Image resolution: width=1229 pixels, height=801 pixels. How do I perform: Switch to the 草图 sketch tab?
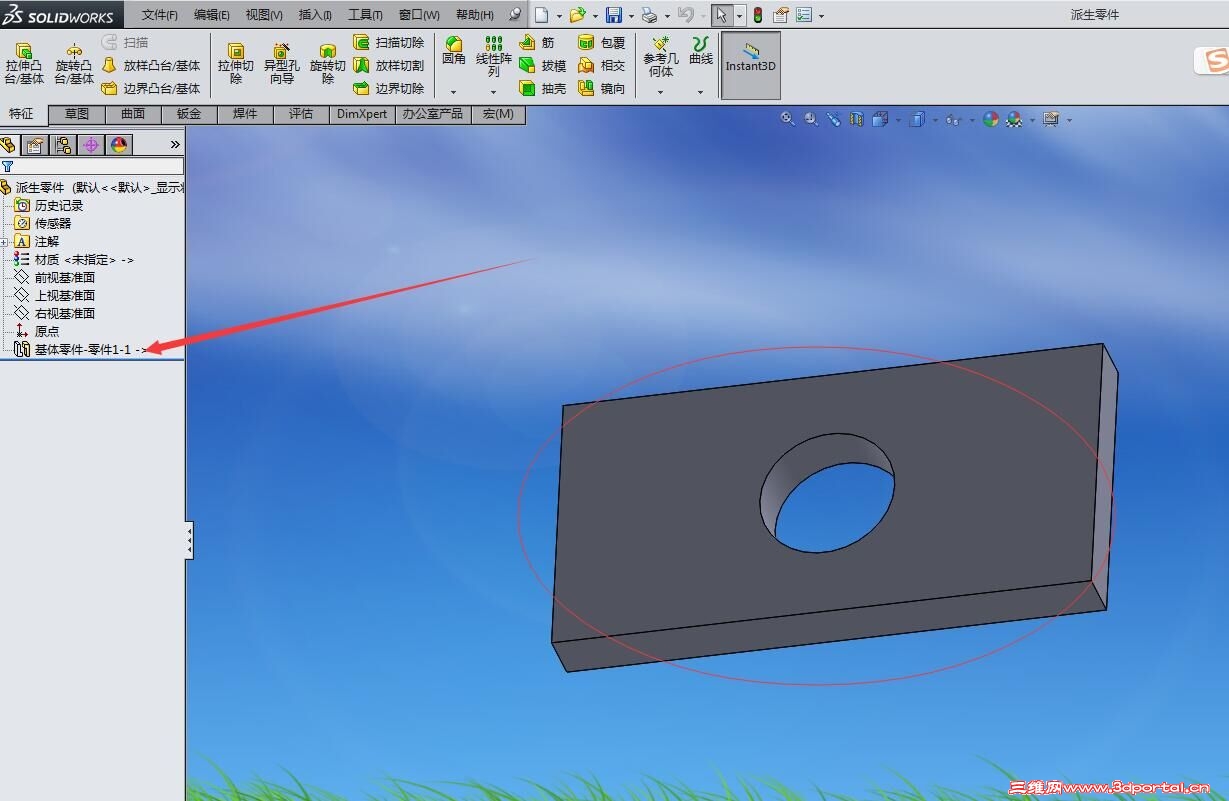point(77,114)
